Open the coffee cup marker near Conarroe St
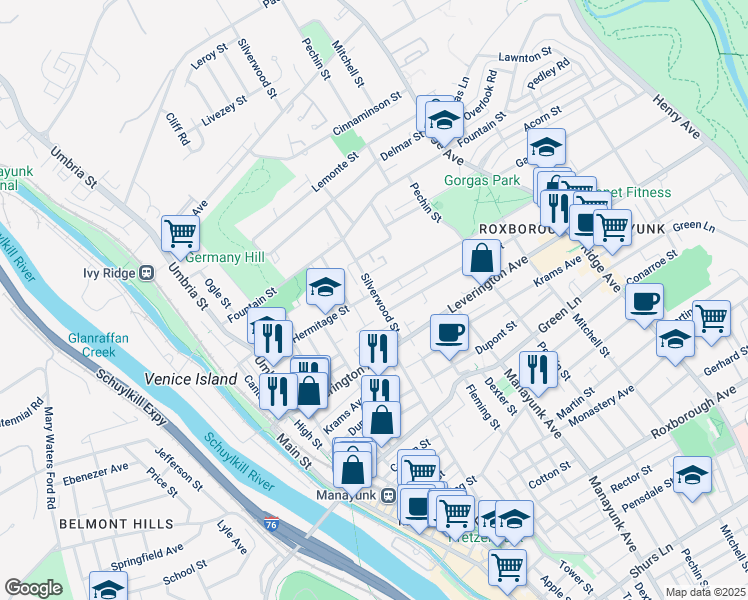This screenshot has height=600, width=748. (x=644, y=302)
